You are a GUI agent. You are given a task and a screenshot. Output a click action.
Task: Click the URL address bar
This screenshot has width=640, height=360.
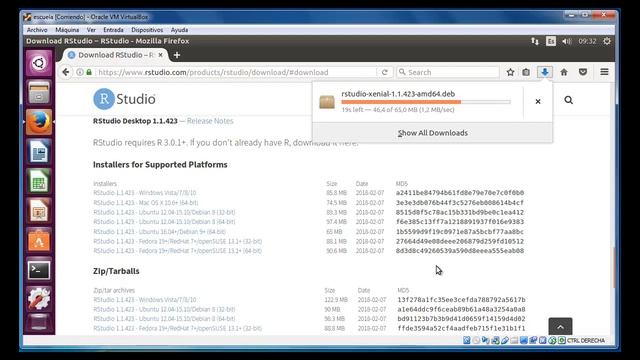tap(236, 72)
